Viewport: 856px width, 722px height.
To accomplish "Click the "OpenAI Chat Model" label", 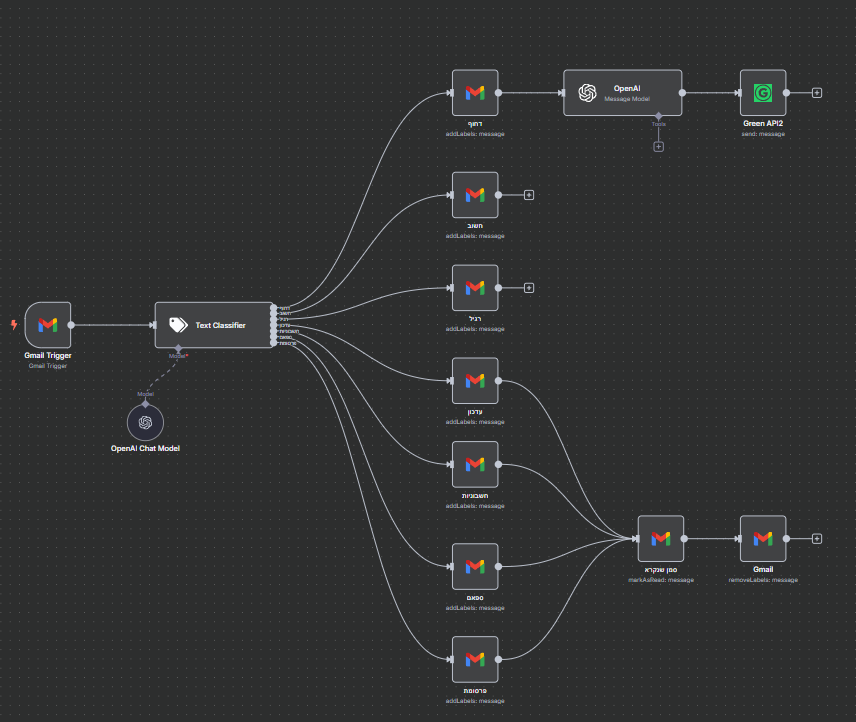I will tap(145, 448).
